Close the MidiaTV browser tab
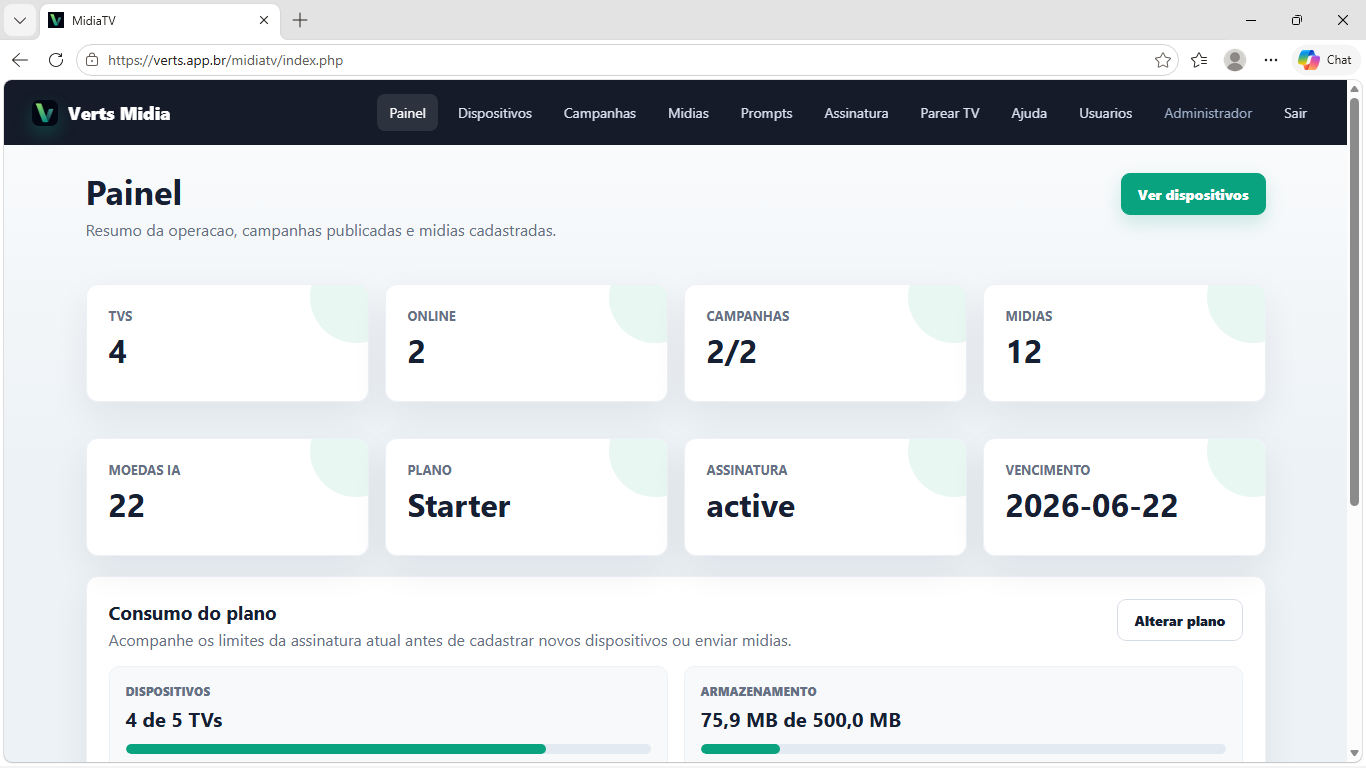The image size is (1366, 768). coord(264,20)
